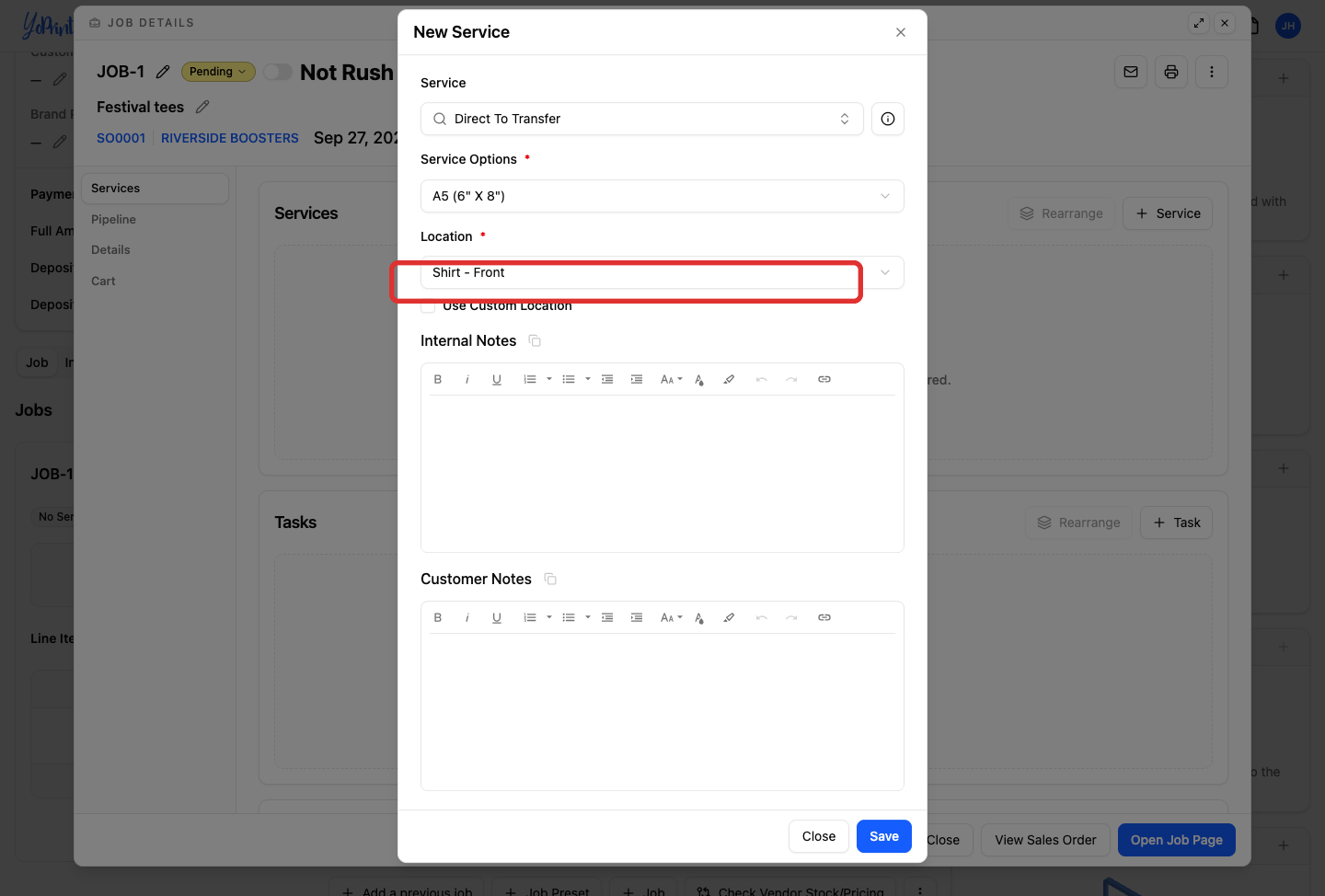The height and width of the screenshot is (896, 1325).
Task: Switch to Details tab in Job Details
Action: (110, 249)
